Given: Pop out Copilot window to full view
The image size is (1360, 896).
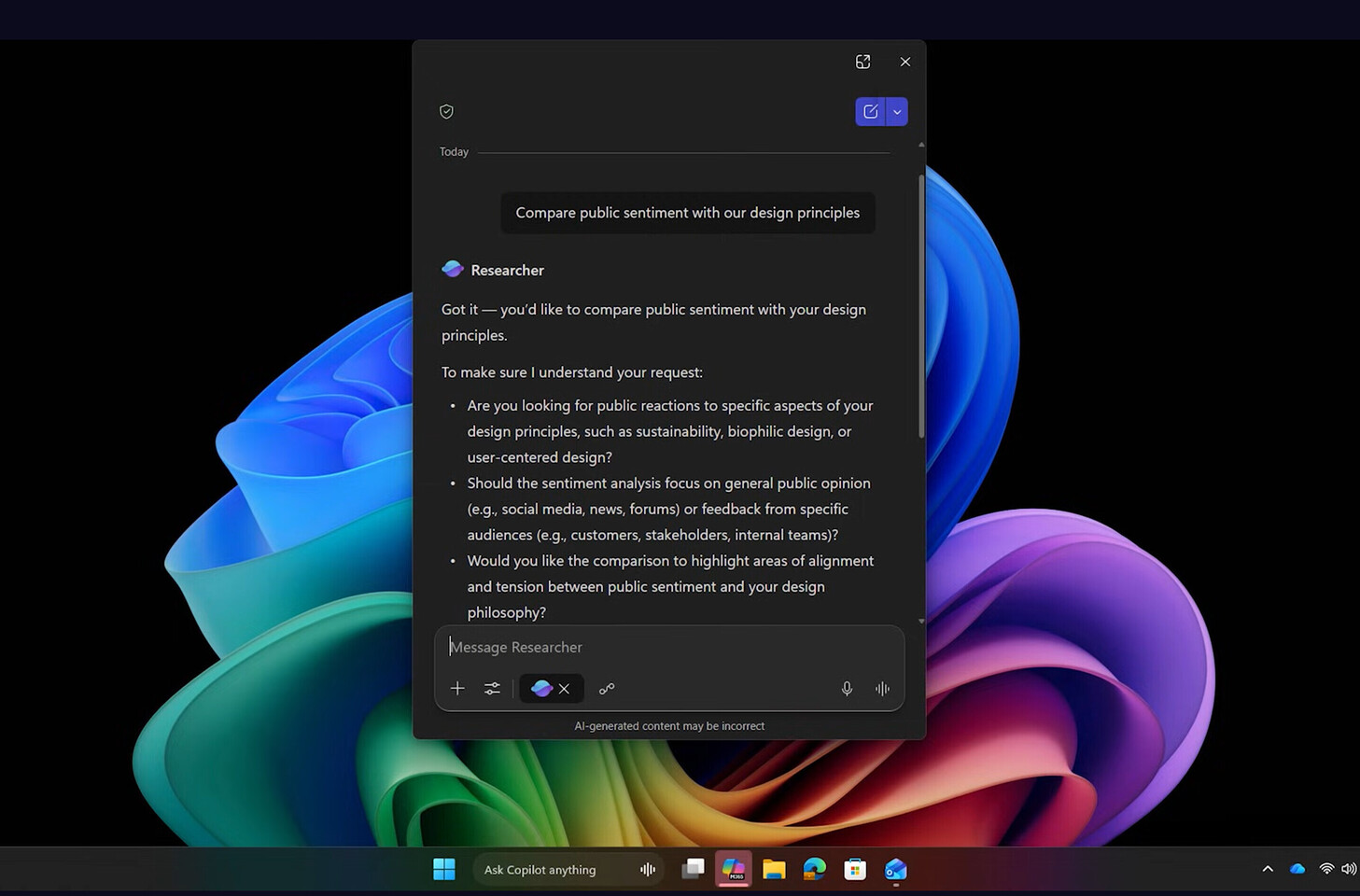Looking at the screenshot, I should pyautogui.click(x=862, y=62).
